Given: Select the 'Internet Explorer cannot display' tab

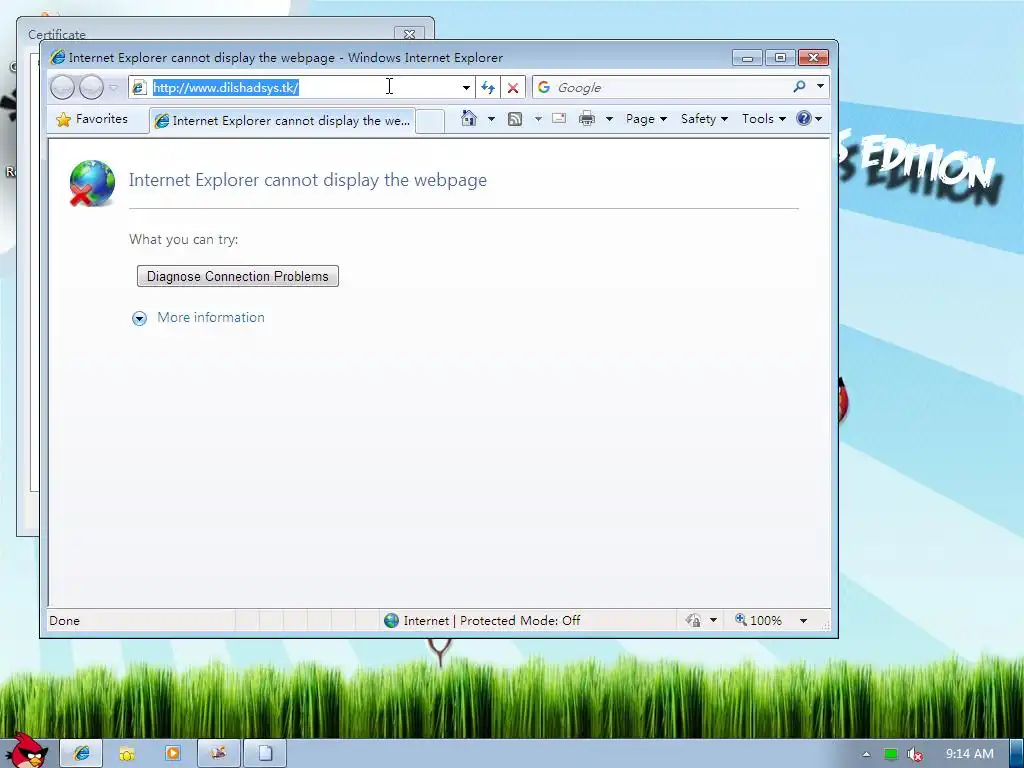Looking at the screenshot, I should 283,121.
